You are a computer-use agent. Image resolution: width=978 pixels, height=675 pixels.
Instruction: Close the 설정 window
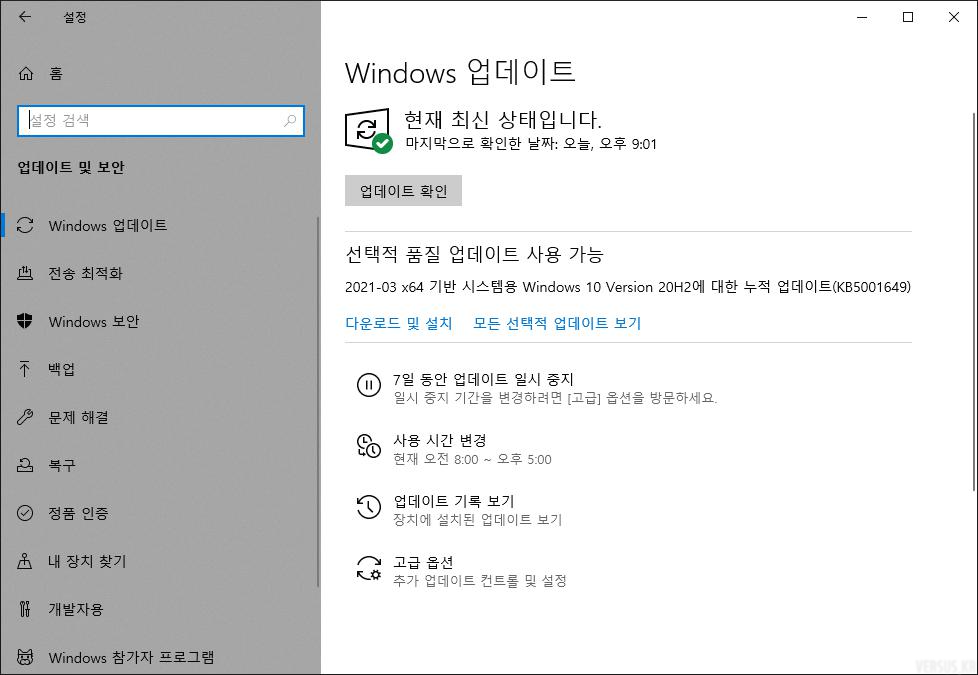954,17
